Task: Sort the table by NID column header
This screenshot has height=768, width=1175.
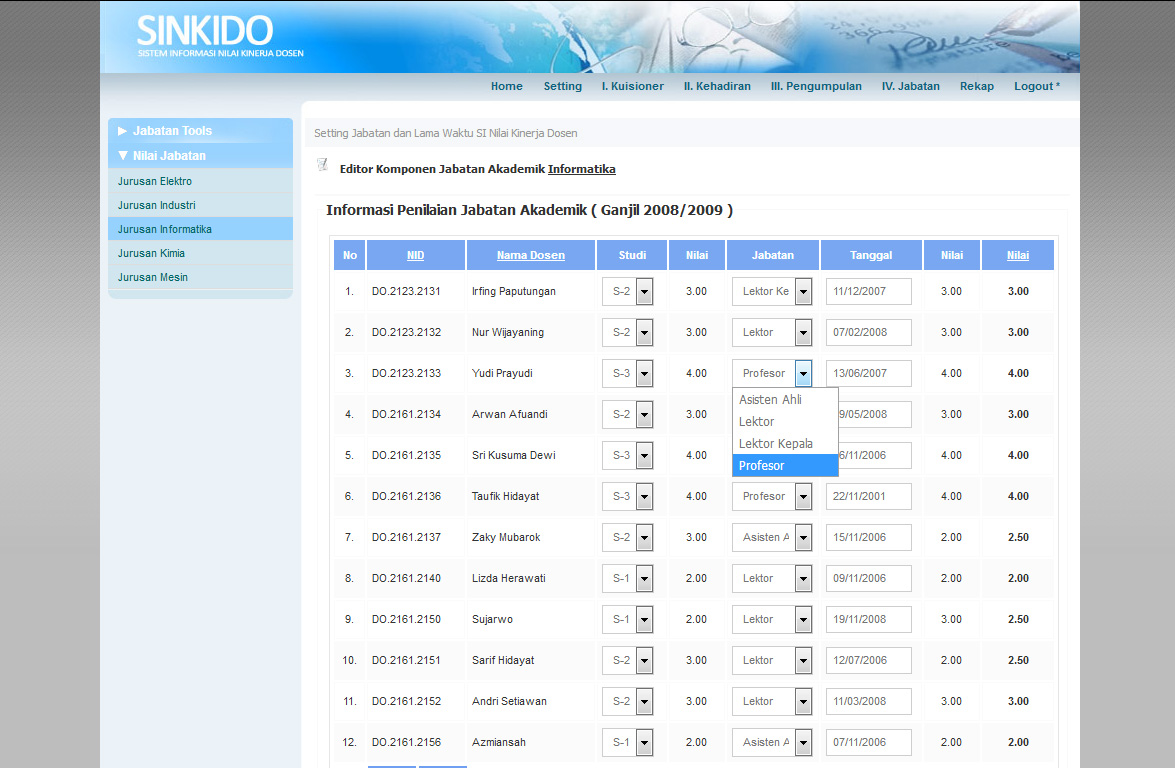Action: (415, 255)
